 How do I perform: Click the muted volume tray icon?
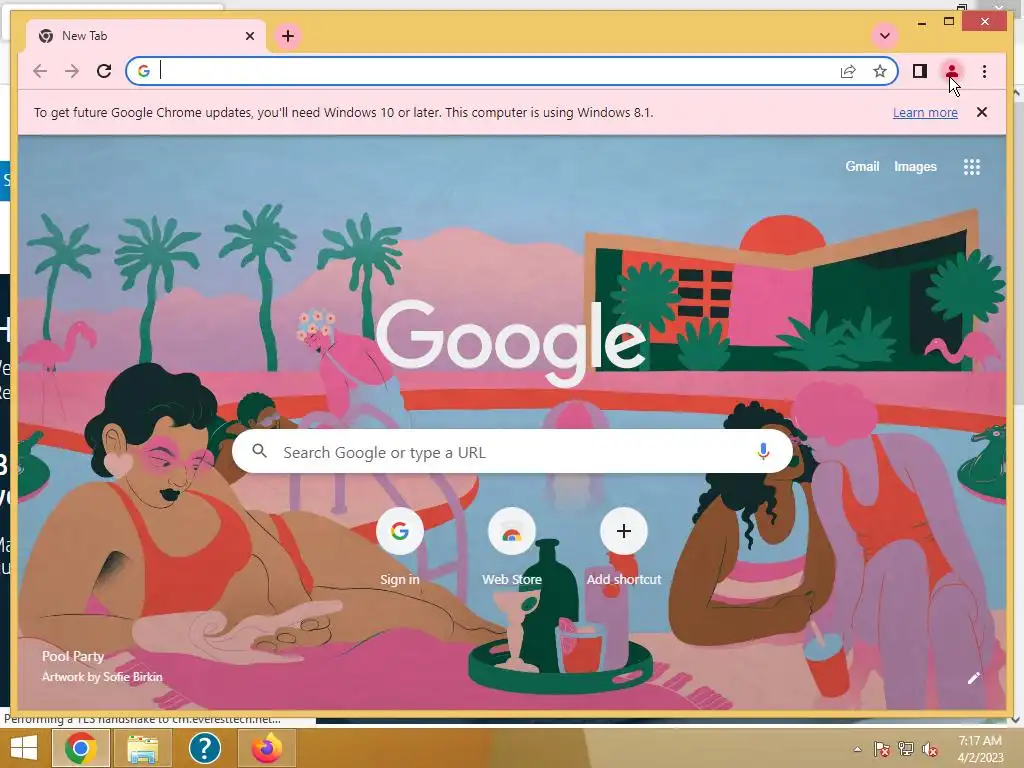point(930,749)
